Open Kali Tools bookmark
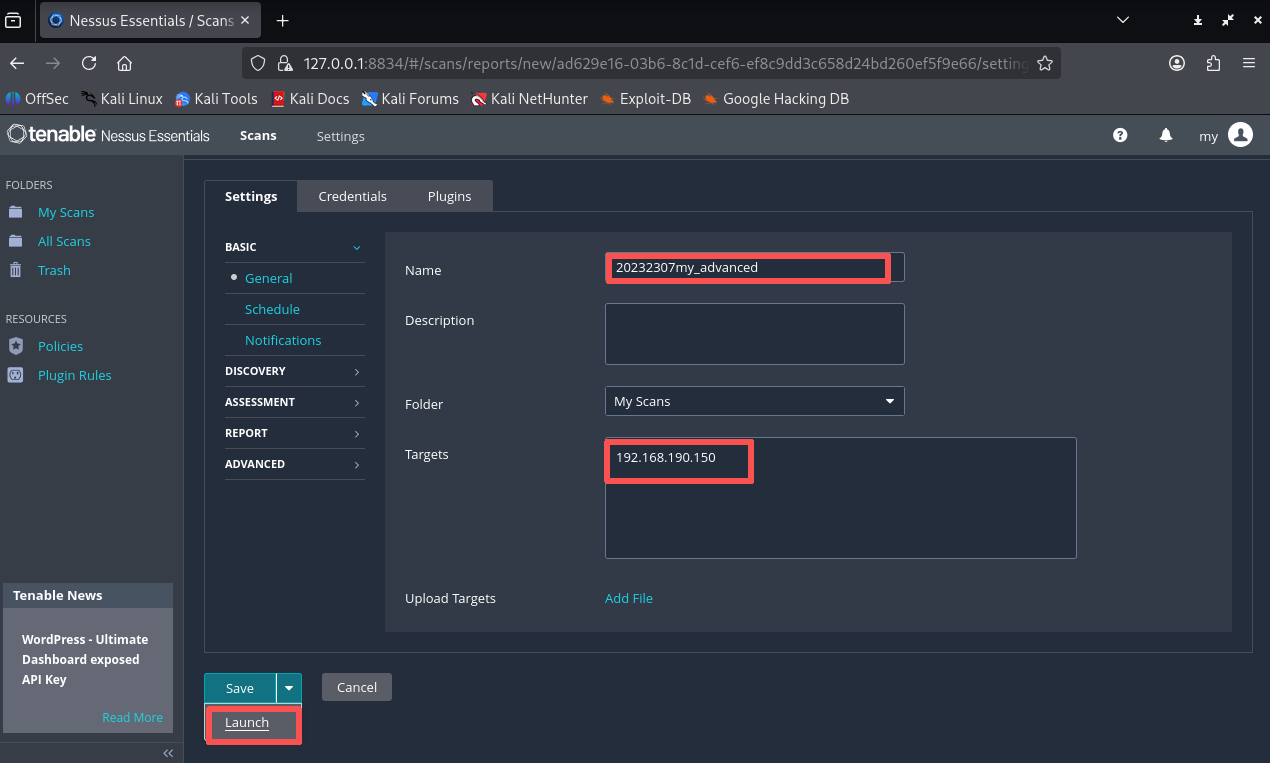1270x763 pixels. pyautogui.click(x=216, y=98)
